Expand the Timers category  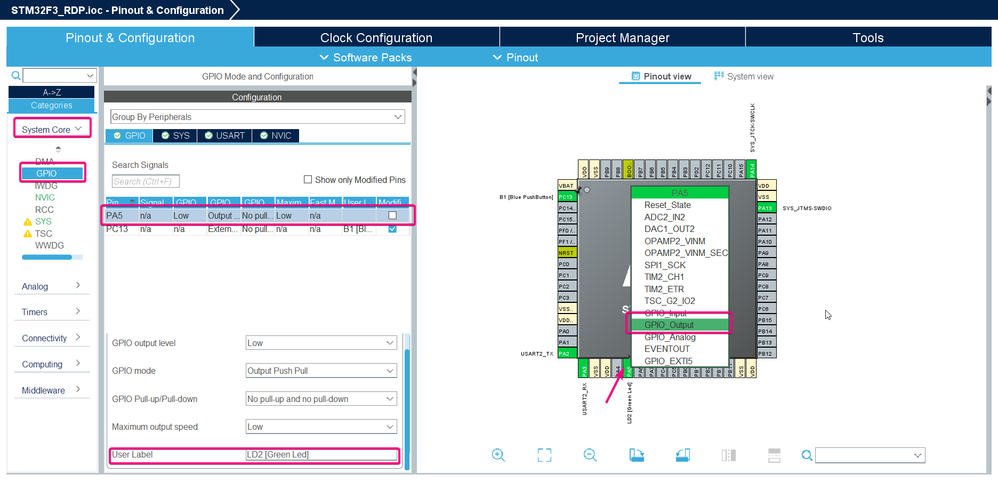click(51, 312)
